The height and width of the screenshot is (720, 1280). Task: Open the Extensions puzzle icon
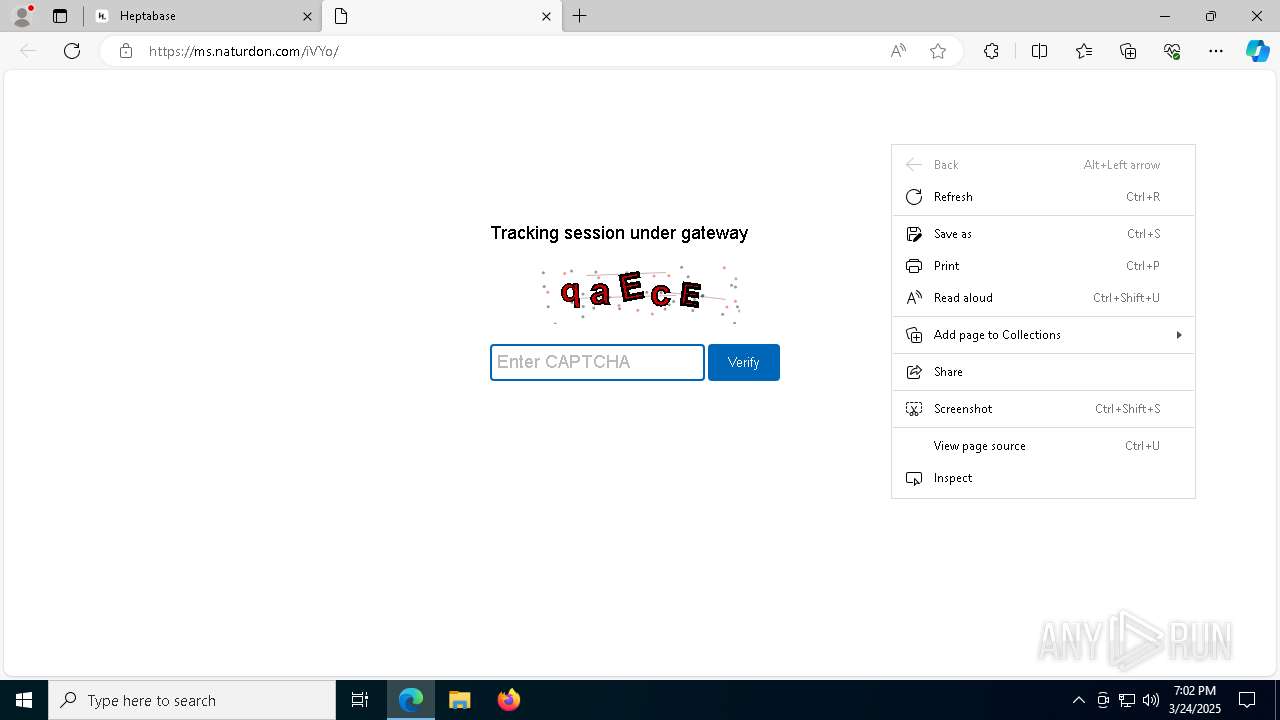tap(991, 51)
